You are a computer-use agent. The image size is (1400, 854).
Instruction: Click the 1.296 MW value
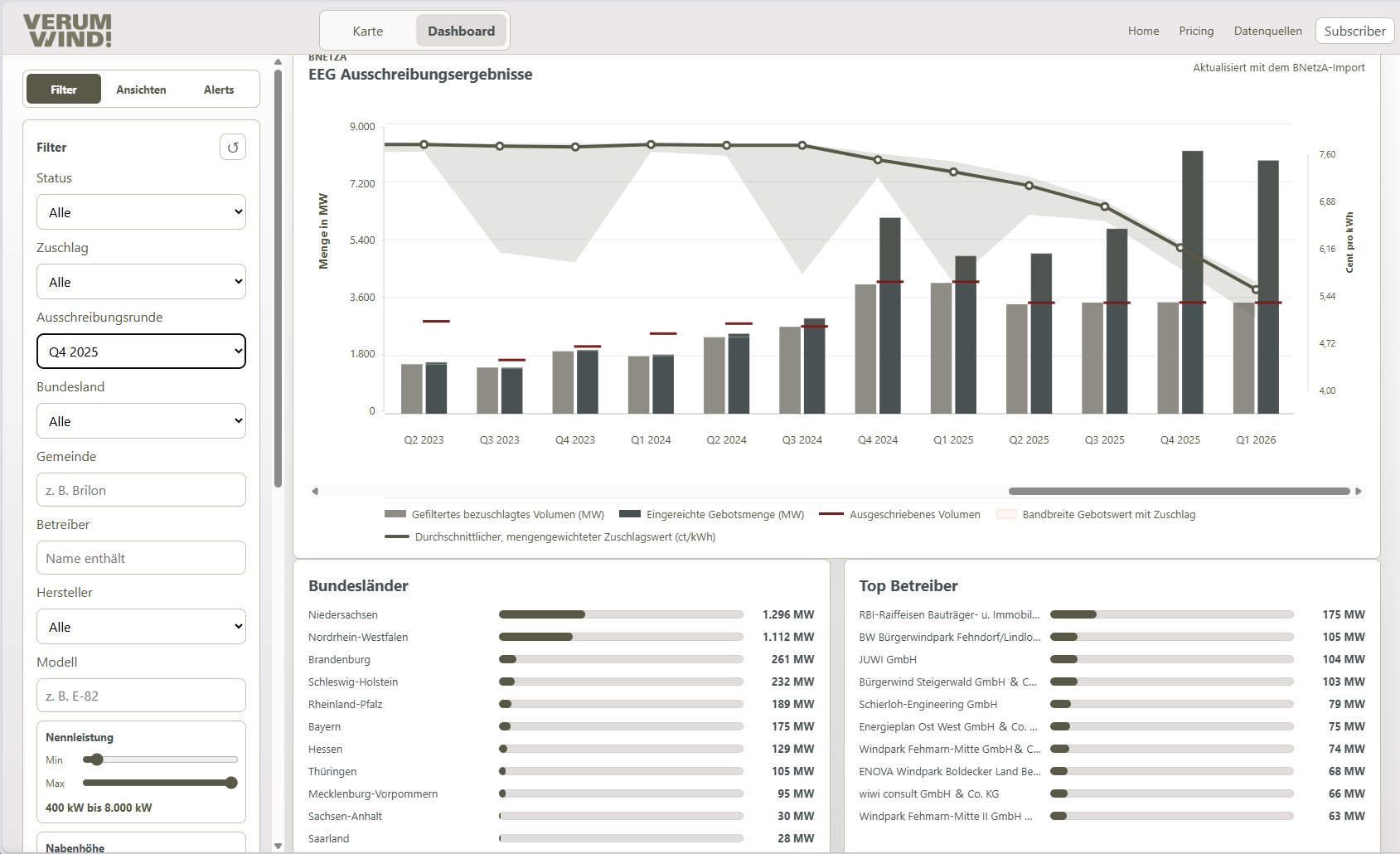[788, 614]
